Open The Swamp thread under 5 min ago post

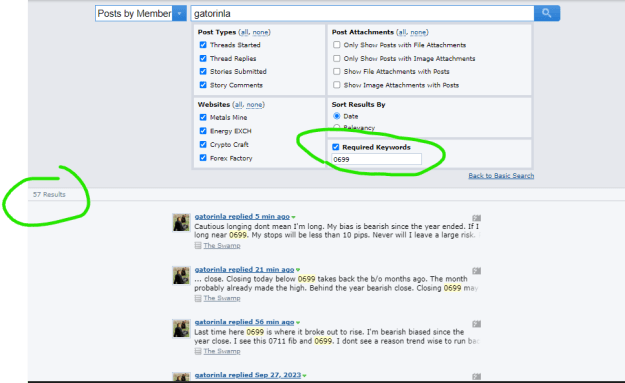click(222, 246)
